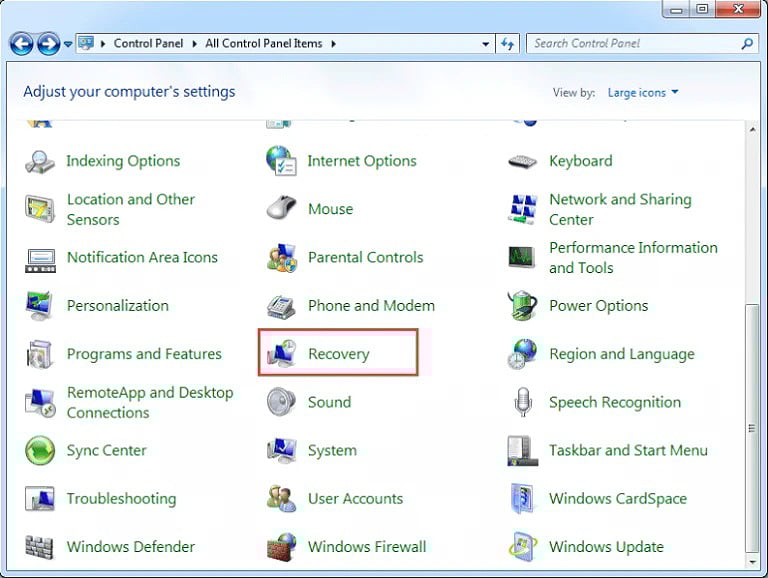Image resolution: width=768 pixels, height=578 pixels.
Task: Open the RemoteApp and Desktop Connections icon
Action: 40,403
